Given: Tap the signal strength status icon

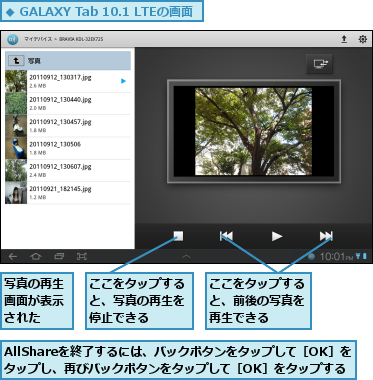Looking at the screenshot, I should 358,256.
